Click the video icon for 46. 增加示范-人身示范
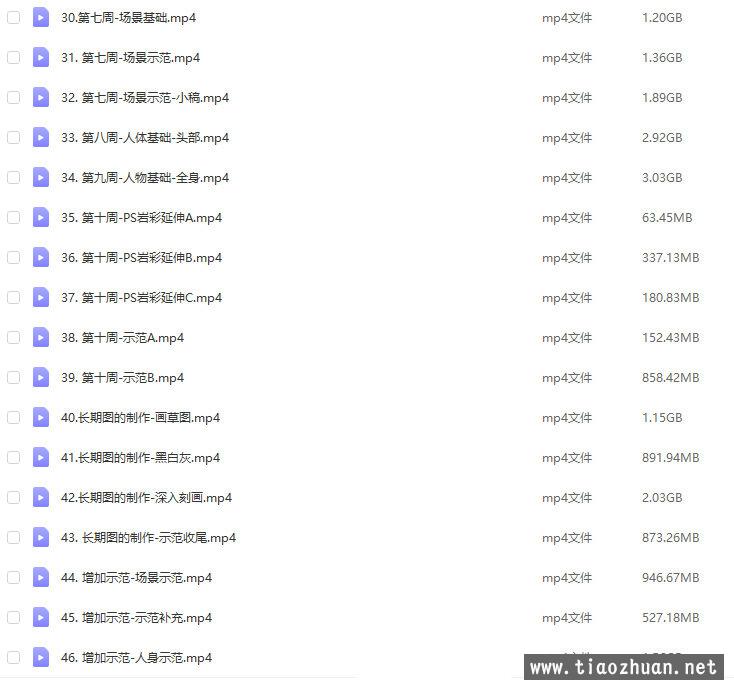The image size is (734, 687). point(41,658)
